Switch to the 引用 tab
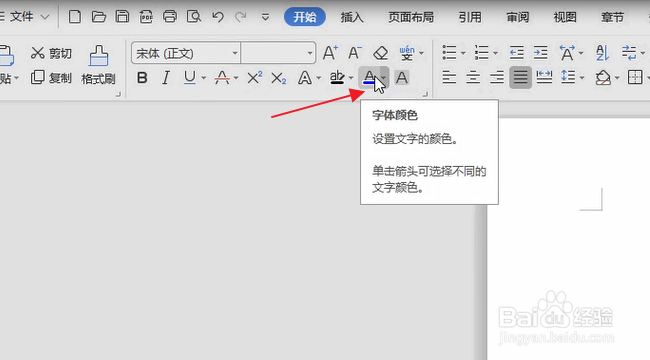This screenshot has width=650, height=360. (x=470, y=17)
